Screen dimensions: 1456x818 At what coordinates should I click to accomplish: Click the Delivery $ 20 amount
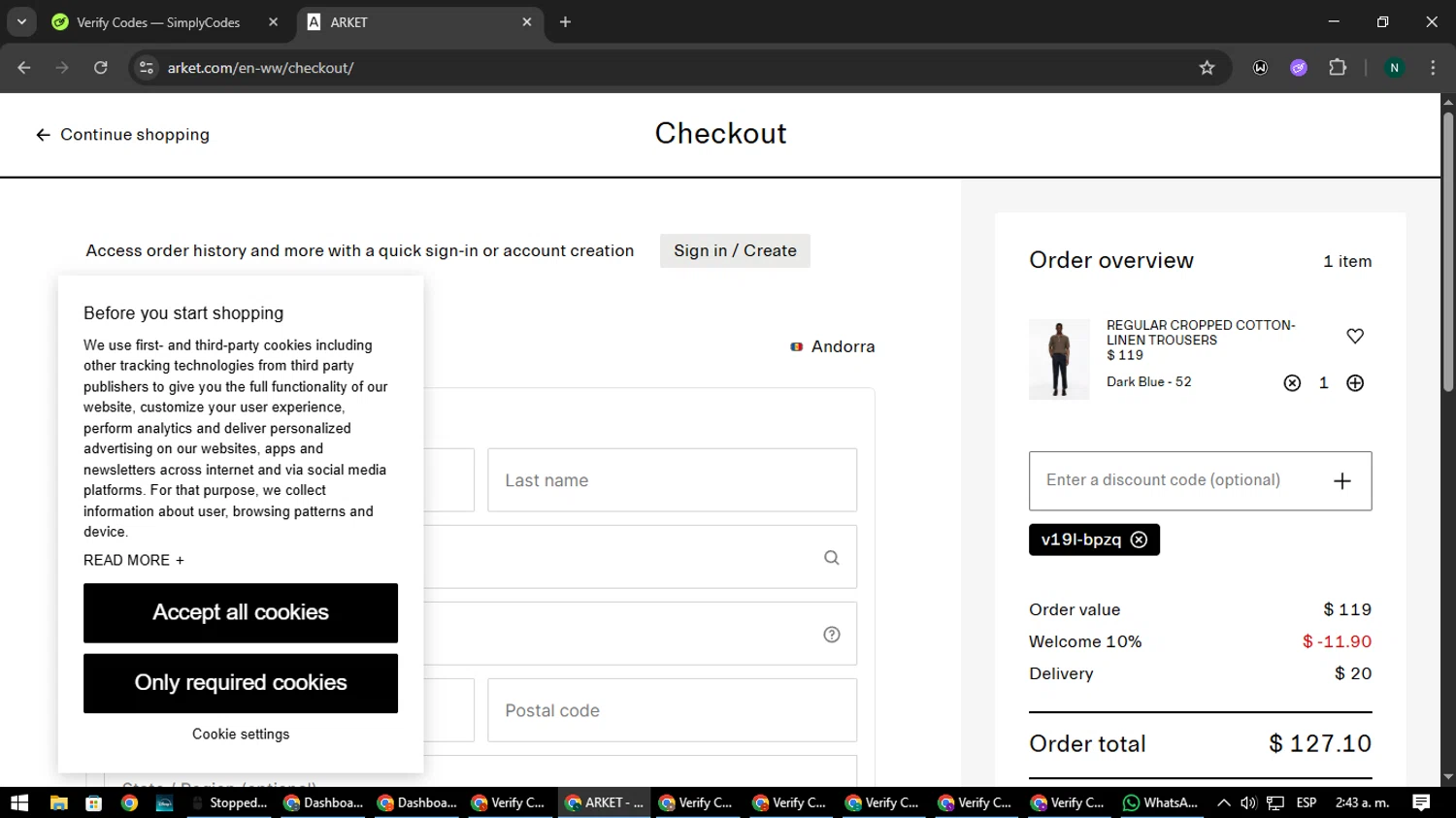point(1353,673)
